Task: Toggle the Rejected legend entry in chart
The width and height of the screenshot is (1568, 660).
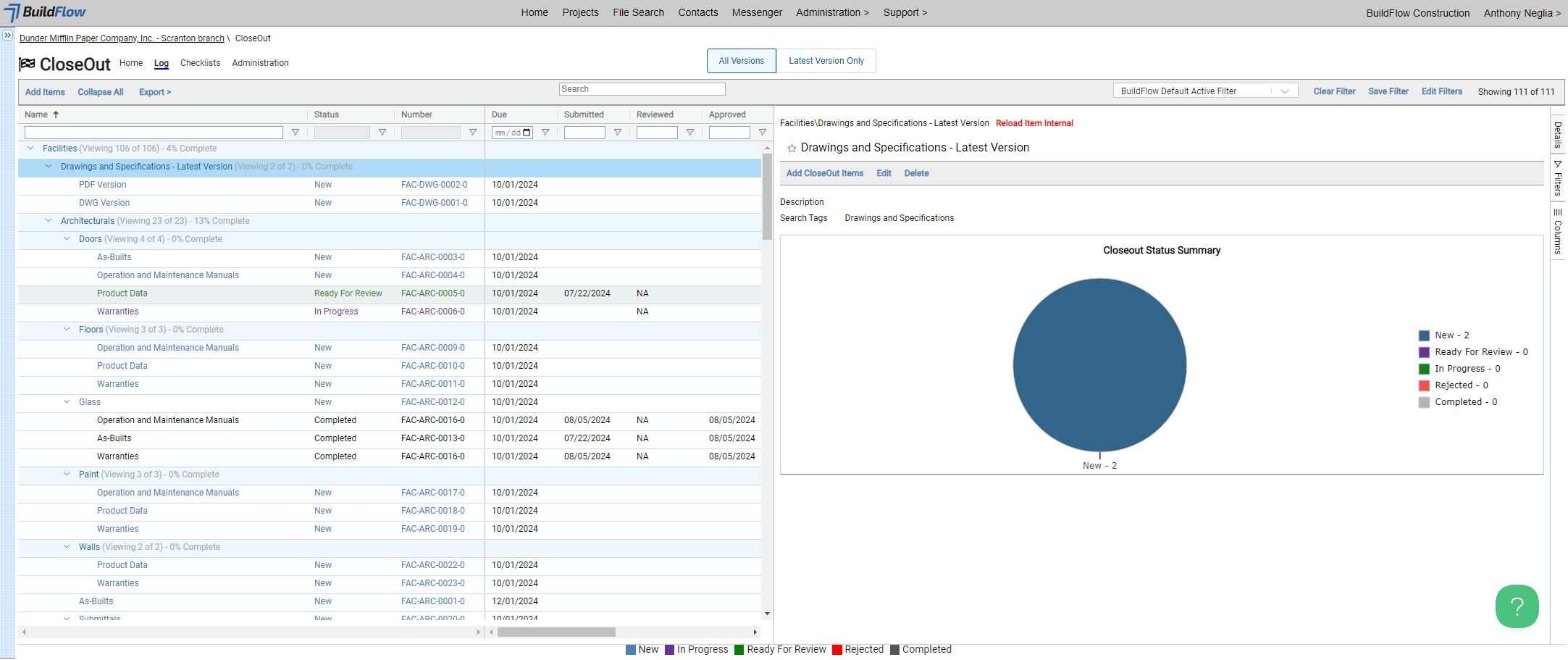Action: click(1454, 385)
